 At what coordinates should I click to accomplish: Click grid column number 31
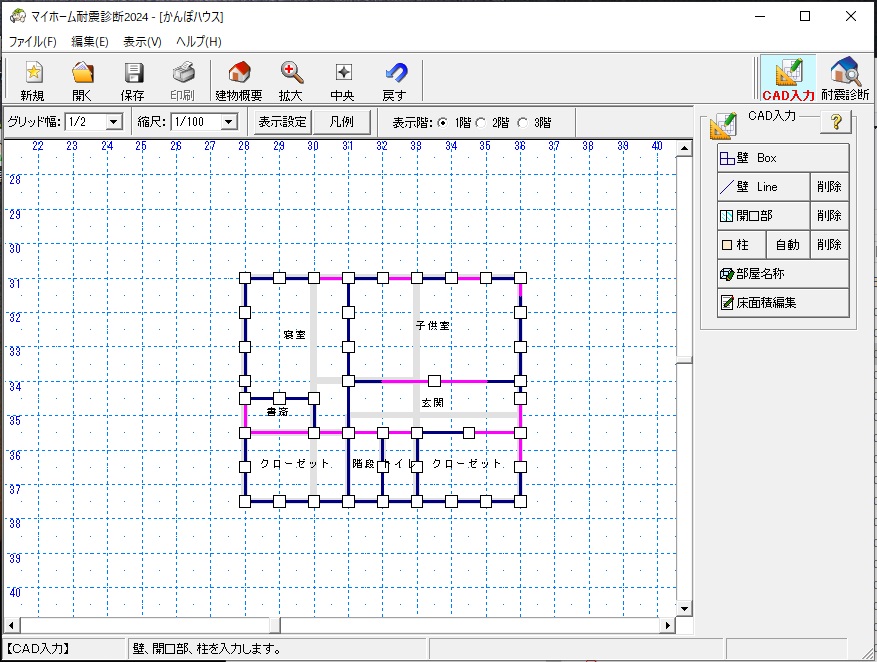click(348, 146)
